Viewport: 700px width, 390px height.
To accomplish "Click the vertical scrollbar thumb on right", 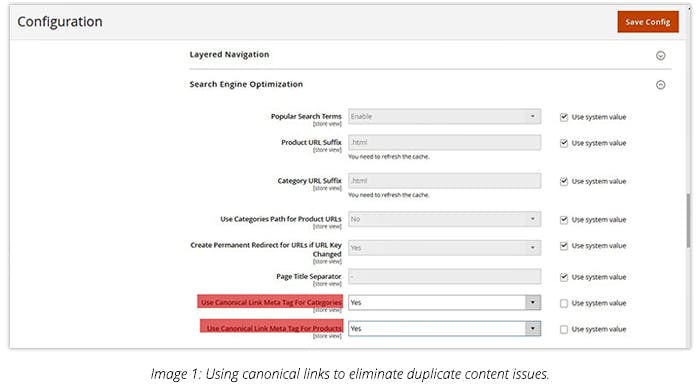I will coord(688,220).
